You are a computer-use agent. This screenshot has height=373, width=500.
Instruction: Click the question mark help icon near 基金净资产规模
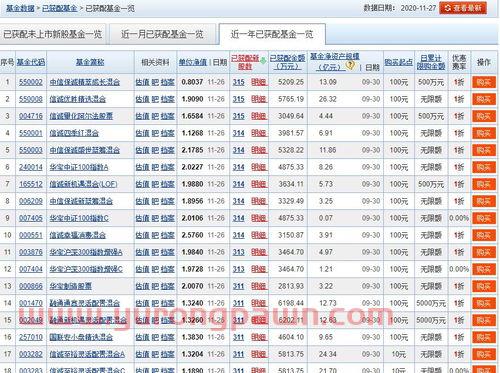click(x=350, y=64)
